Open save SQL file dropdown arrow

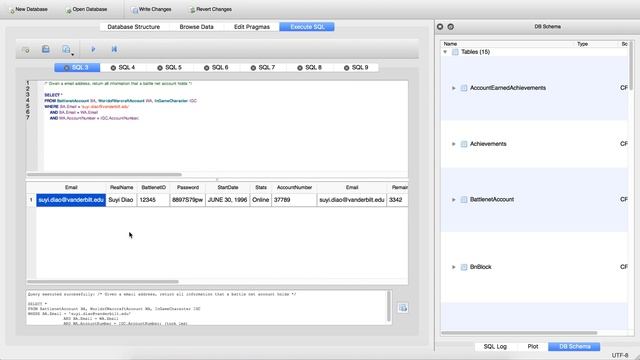73,54
